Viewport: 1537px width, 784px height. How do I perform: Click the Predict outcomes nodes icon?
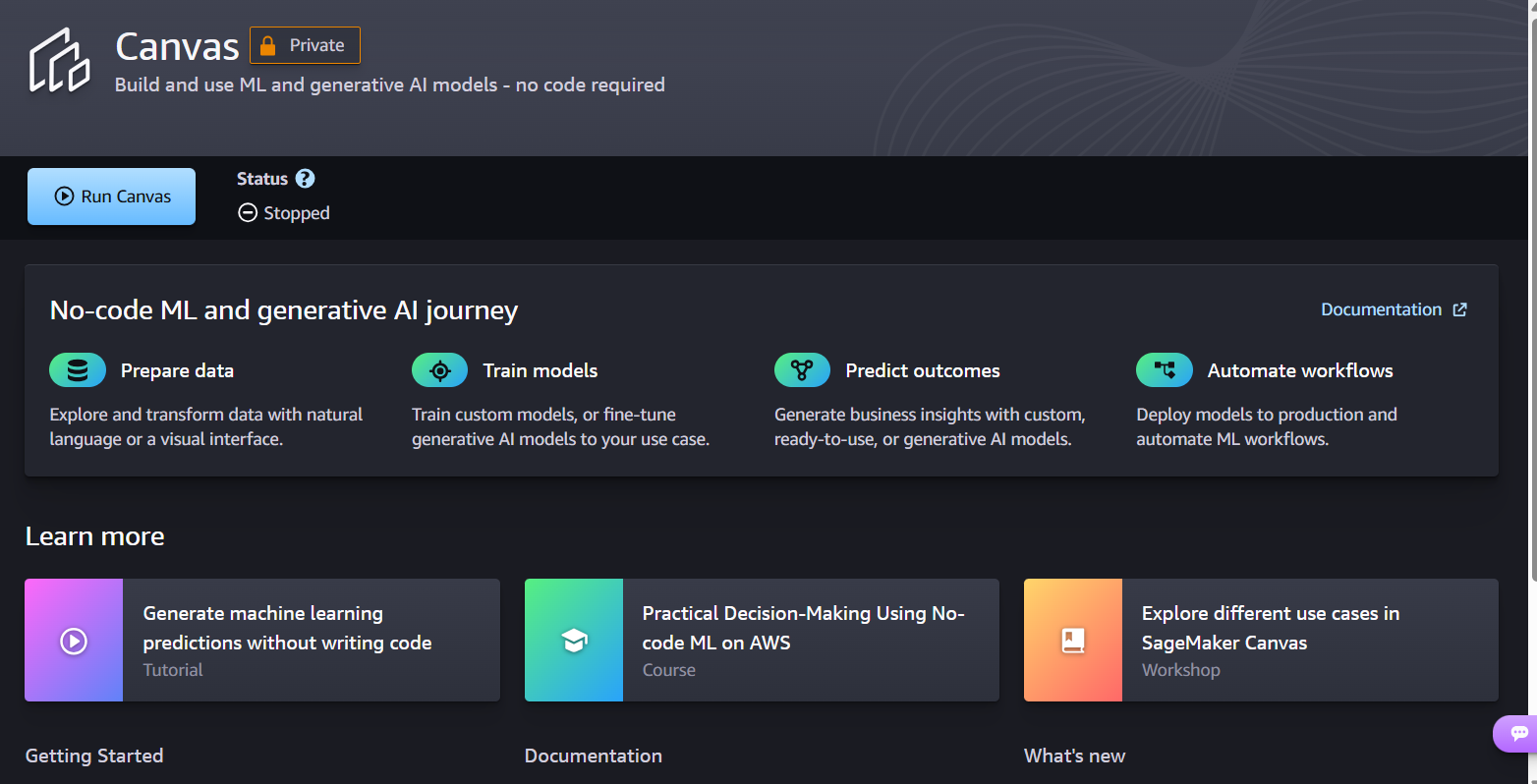802,370
